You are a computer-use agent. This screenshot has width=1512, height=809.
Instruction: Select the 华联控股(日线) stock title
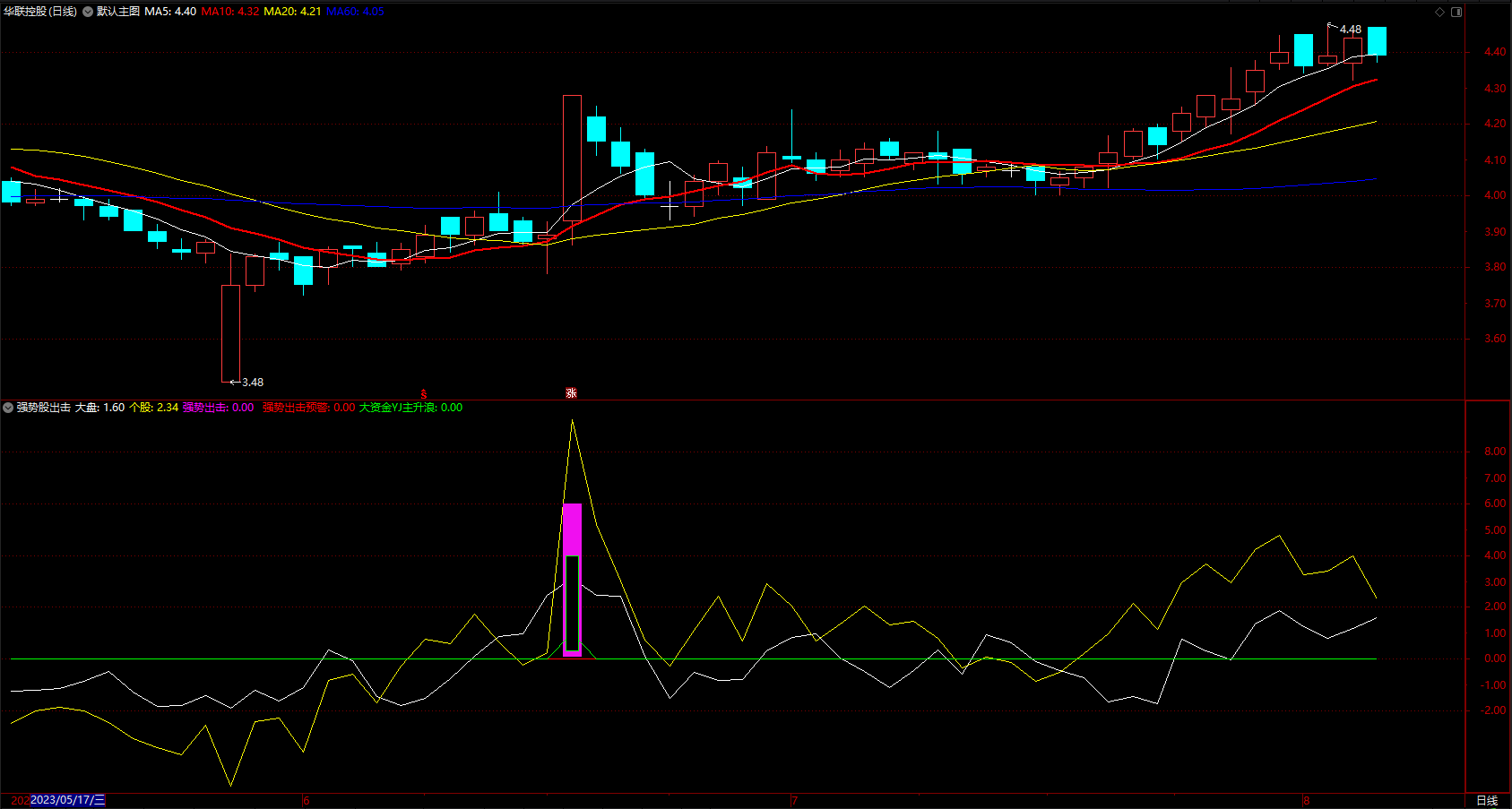coord(40,12)
